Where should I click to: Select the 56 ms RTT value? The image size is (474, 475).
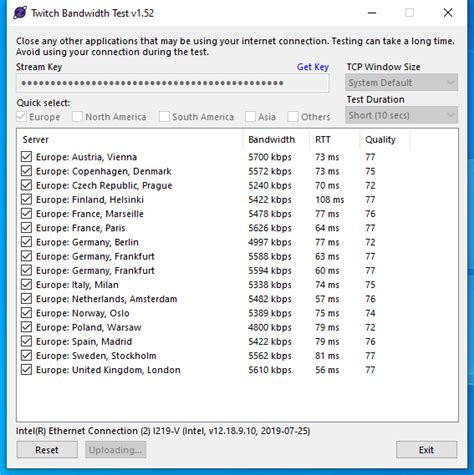click(327, 370)
